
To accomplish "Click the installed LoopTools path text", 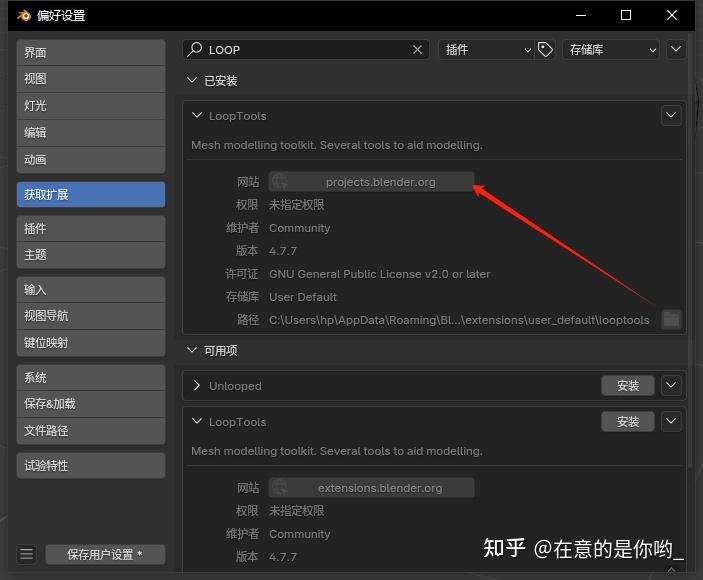I will [x=459, y=320].
